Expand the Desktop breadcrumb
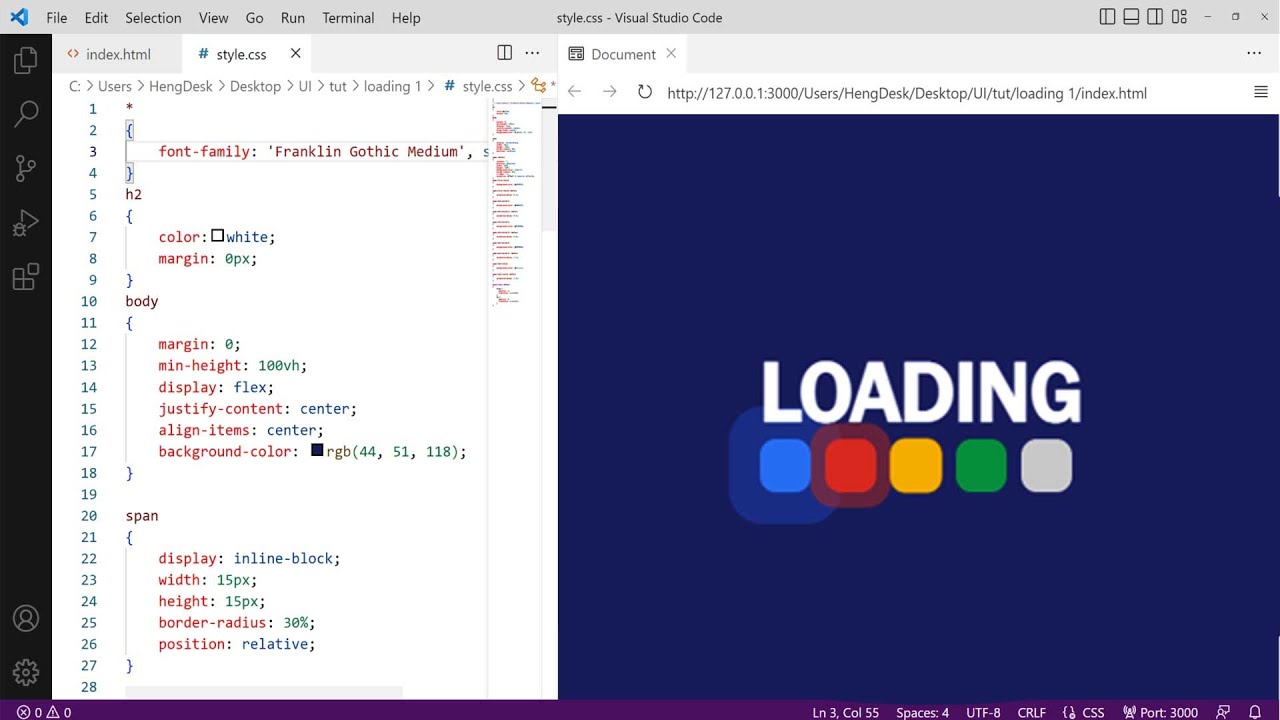The height and width of the screenshot is (720, 1280). 255,86
